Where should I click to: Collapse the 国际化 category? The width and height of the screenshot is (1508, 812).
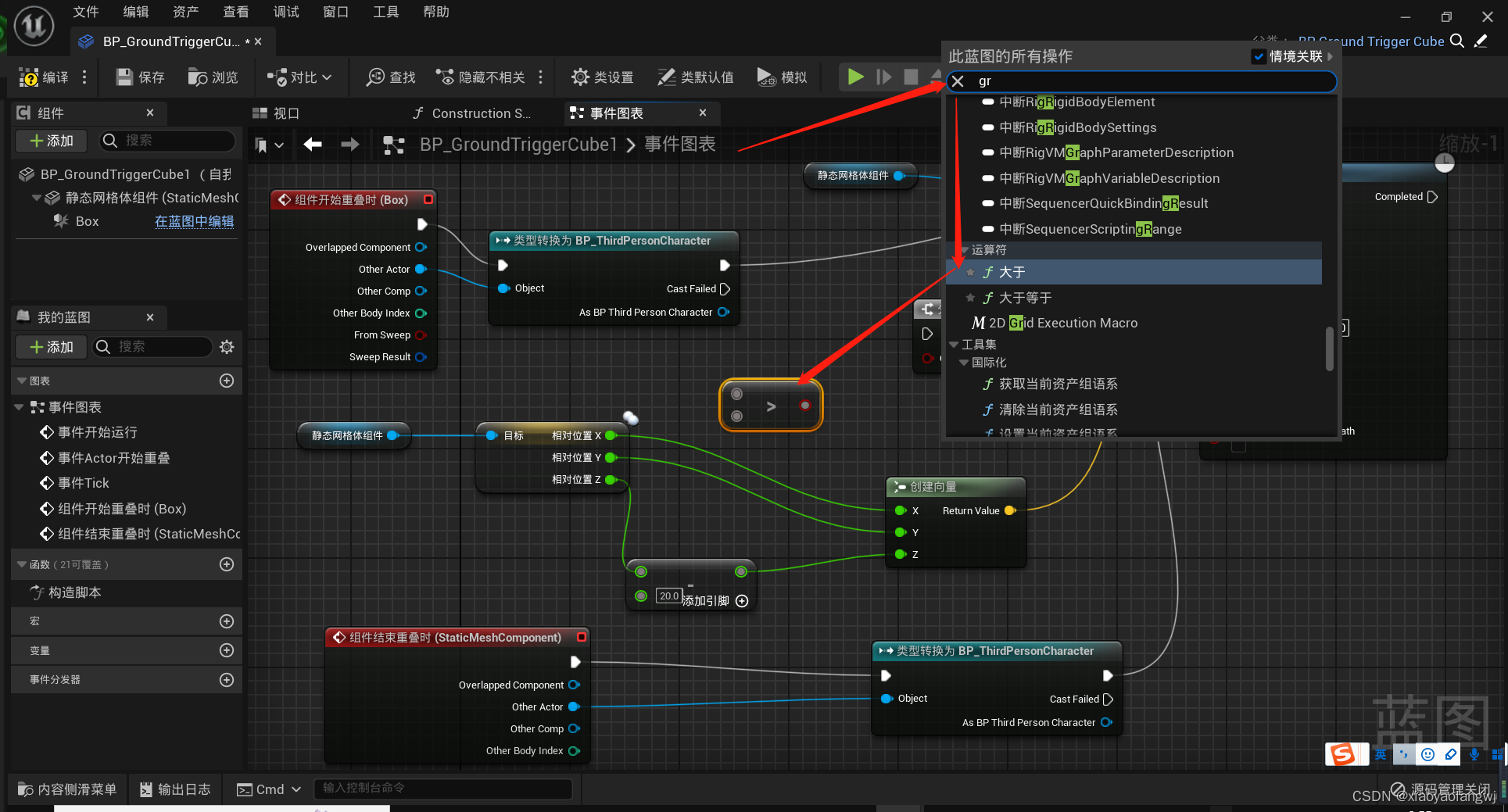coord(964,363)
